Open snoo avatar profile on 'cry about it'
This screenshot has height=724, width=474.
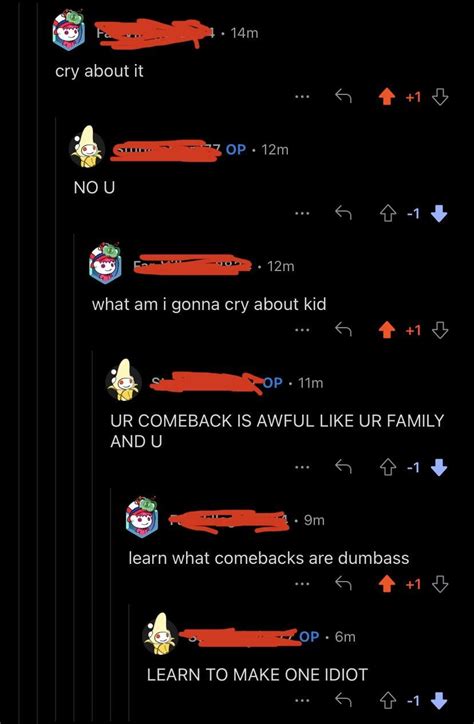click(69, 29)
